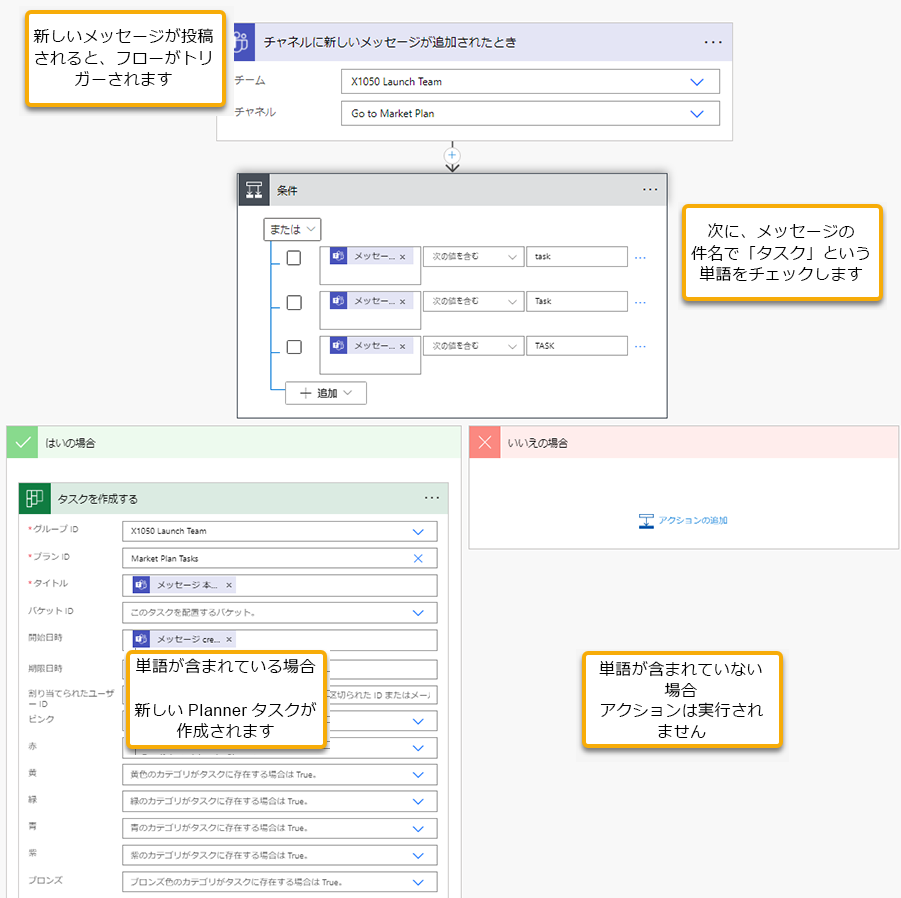Click the lowercase 'task' value field
Screen dimensions: 901x898
(576, 257)
